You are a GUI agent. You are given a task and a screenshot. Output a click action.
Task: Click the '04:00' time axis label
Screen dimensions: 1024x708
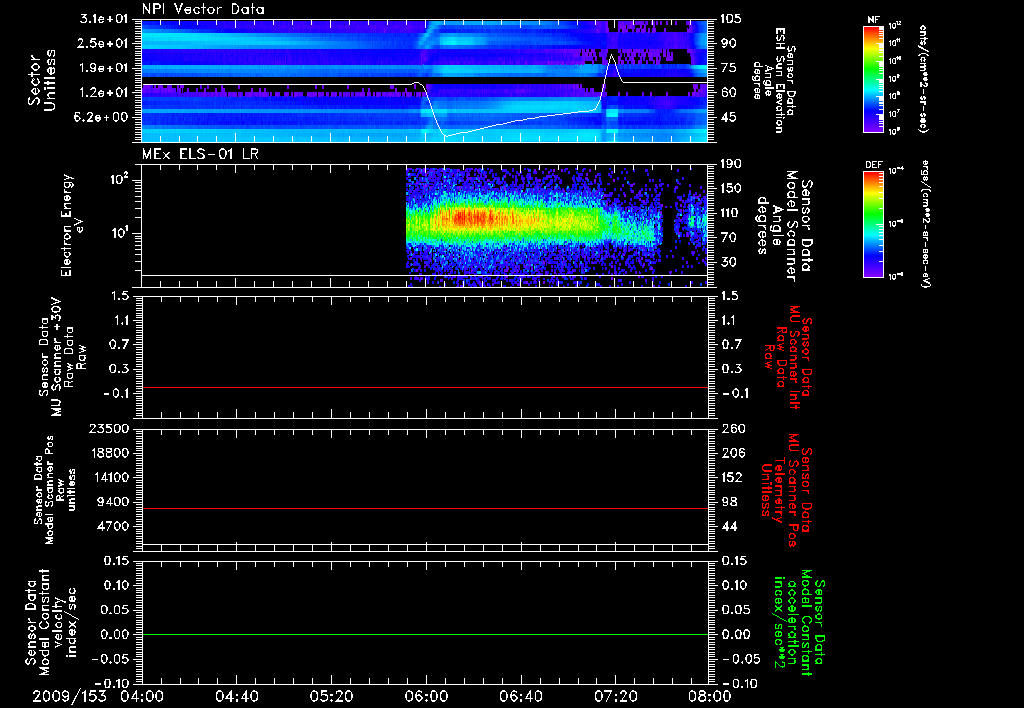[142, 696]
